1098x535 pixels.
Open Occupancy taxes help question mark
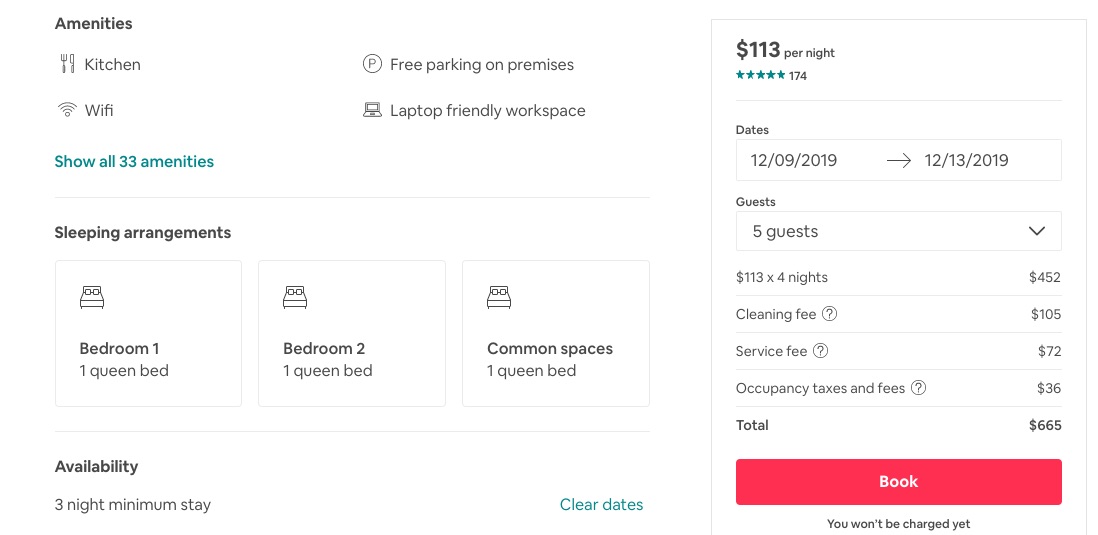pos(918,387)
